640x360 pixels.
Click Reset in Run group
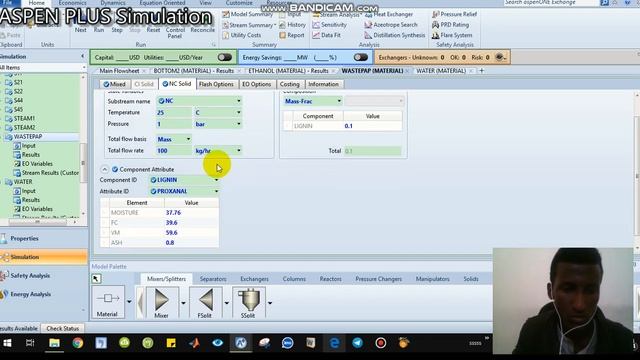coord(153,30)
